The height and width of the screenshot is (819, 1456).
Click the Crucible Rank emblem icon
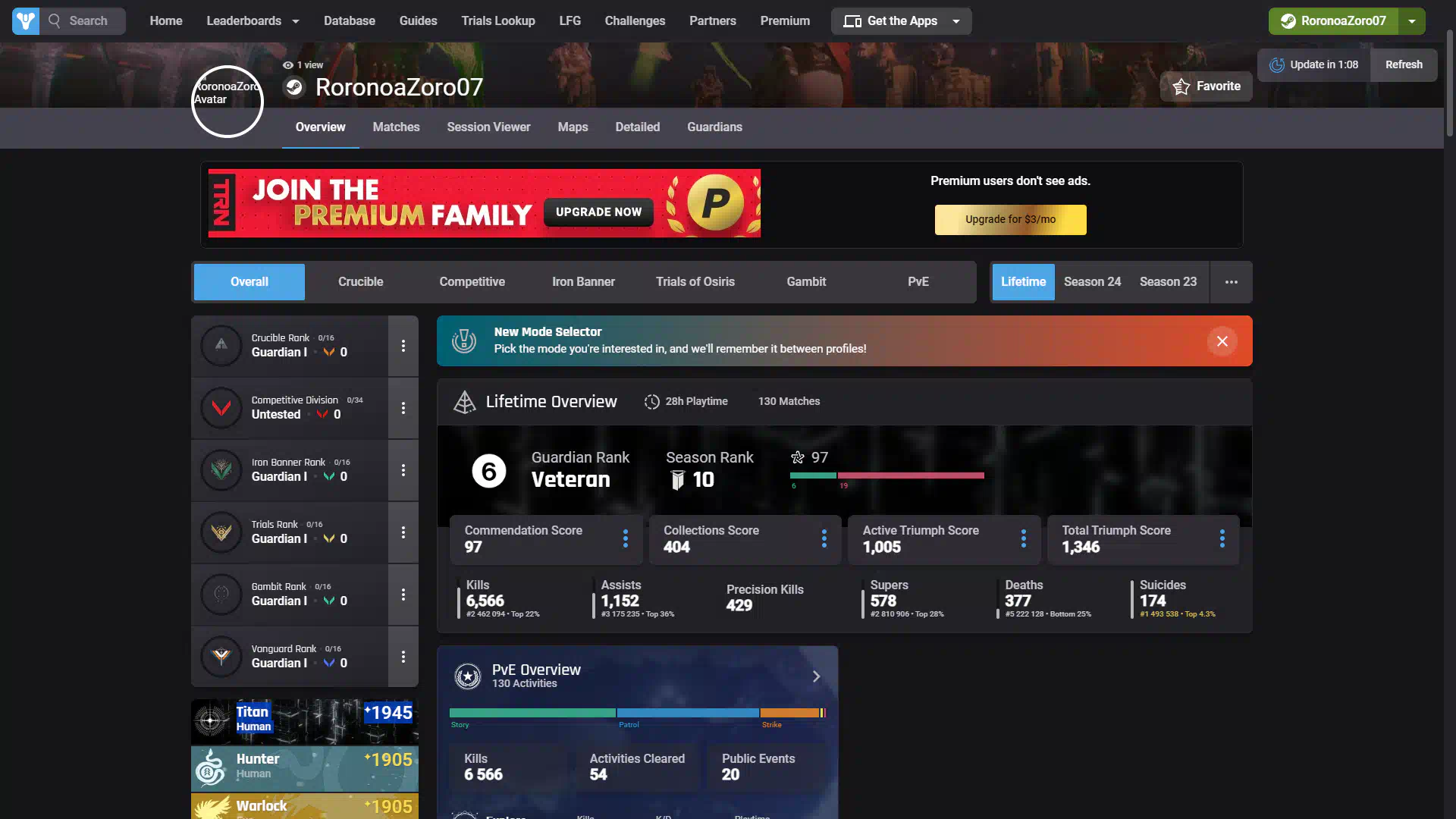point(221,346)
